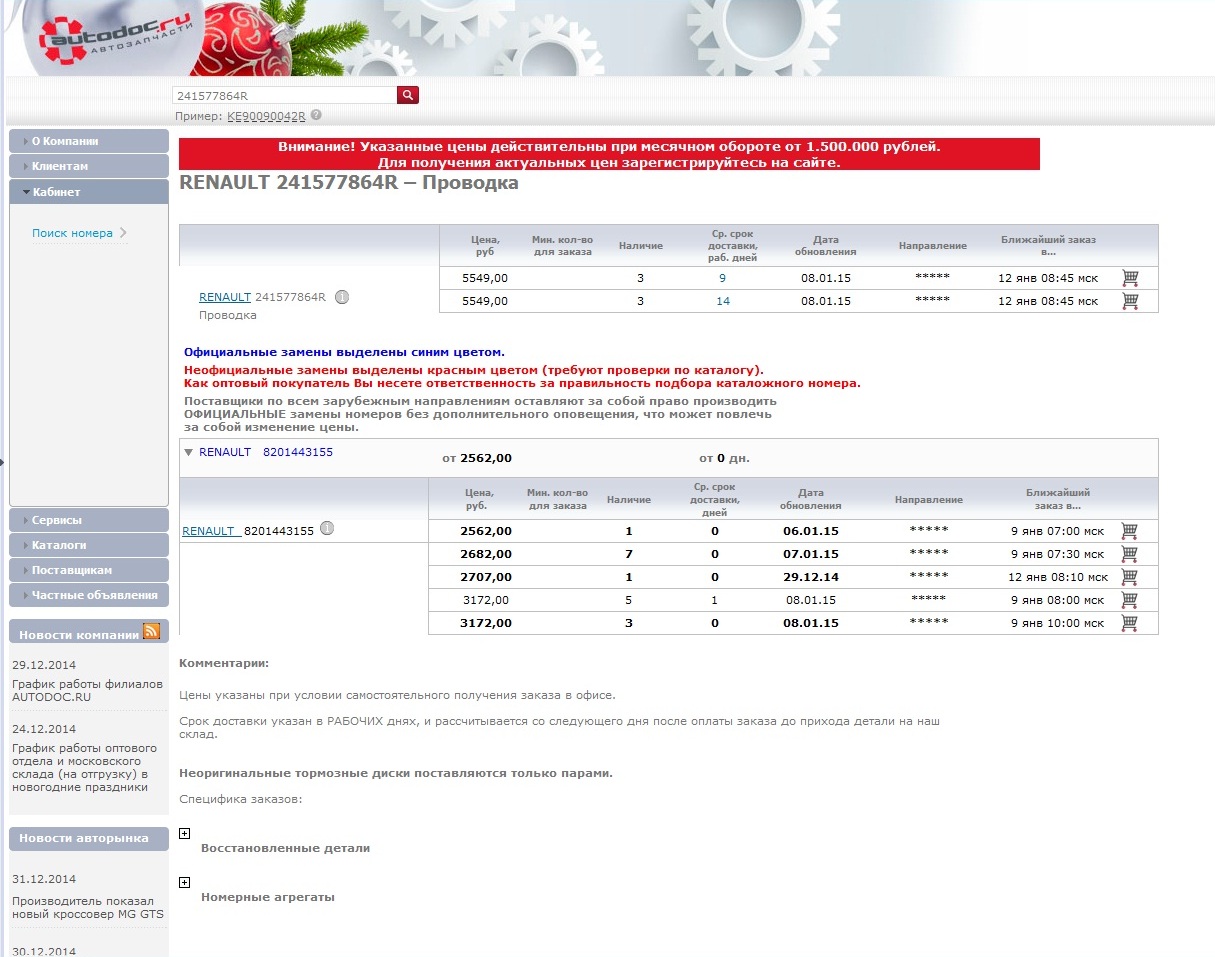Image resolution: width=1215 pixels, height=957 pixels.
Task: Collapse the Кабинет menu
Action: (89, 192)
